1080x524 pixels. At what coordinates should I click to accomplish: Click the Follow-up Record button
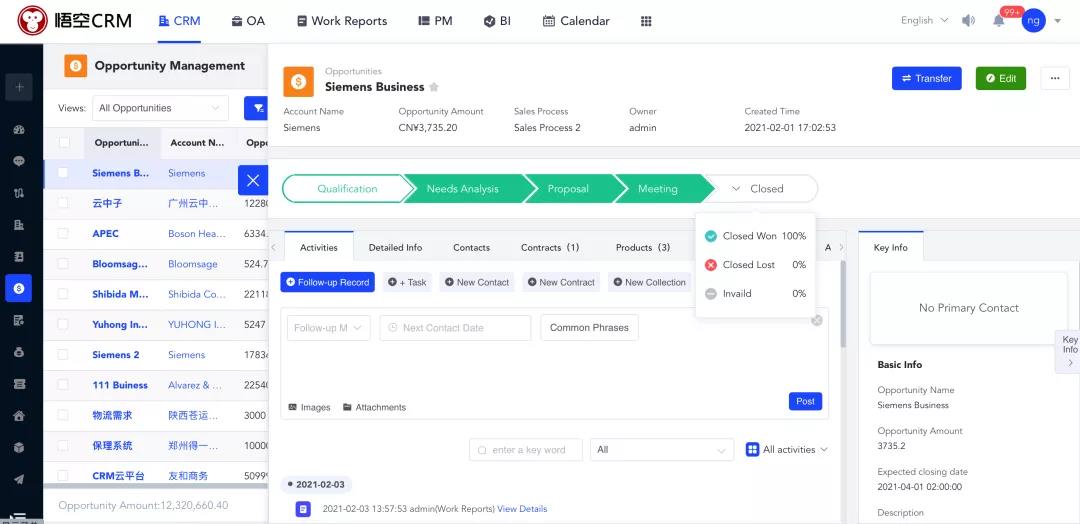coord(327,282)
